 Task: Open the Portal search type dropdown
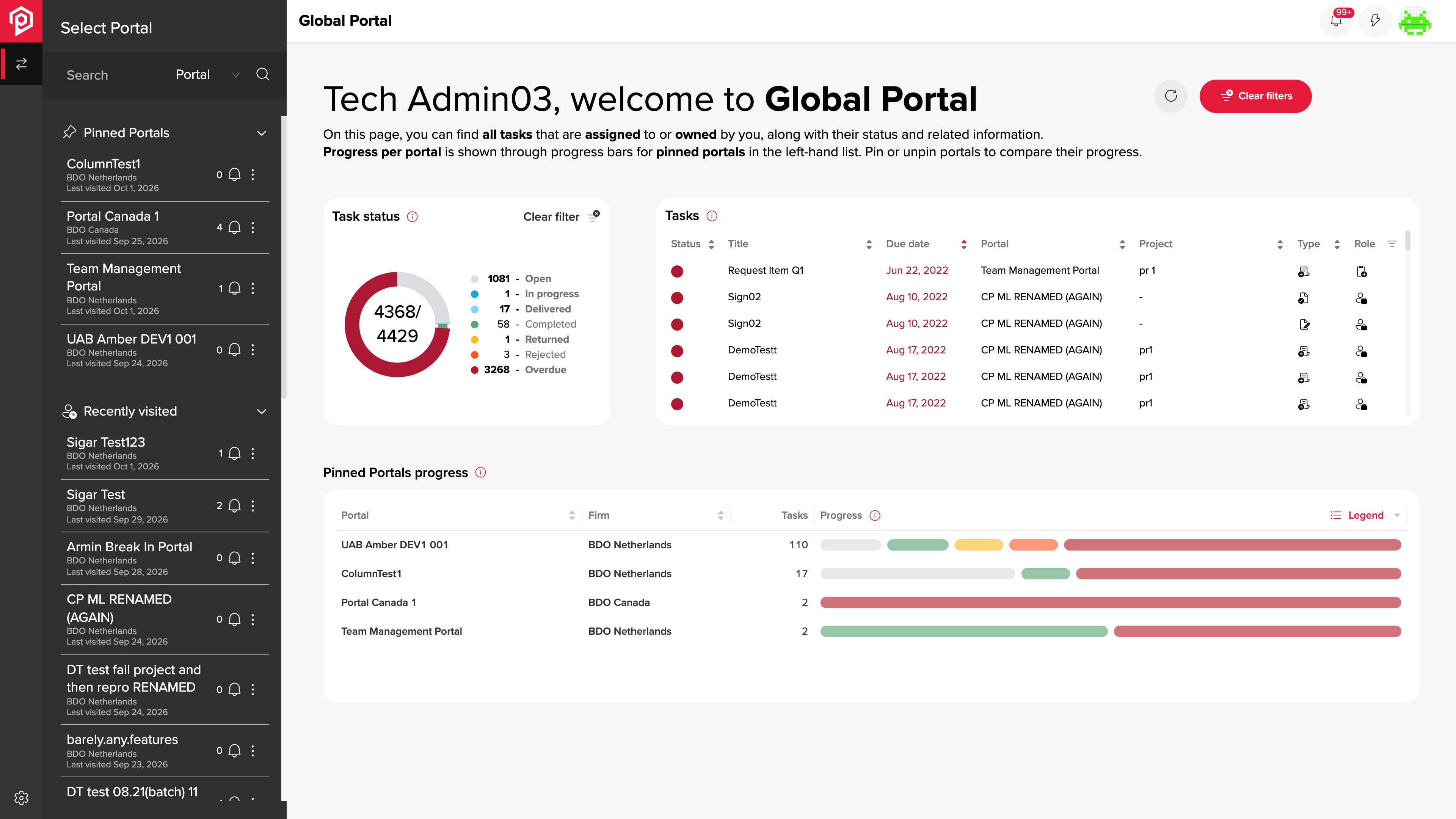[207, 75]
